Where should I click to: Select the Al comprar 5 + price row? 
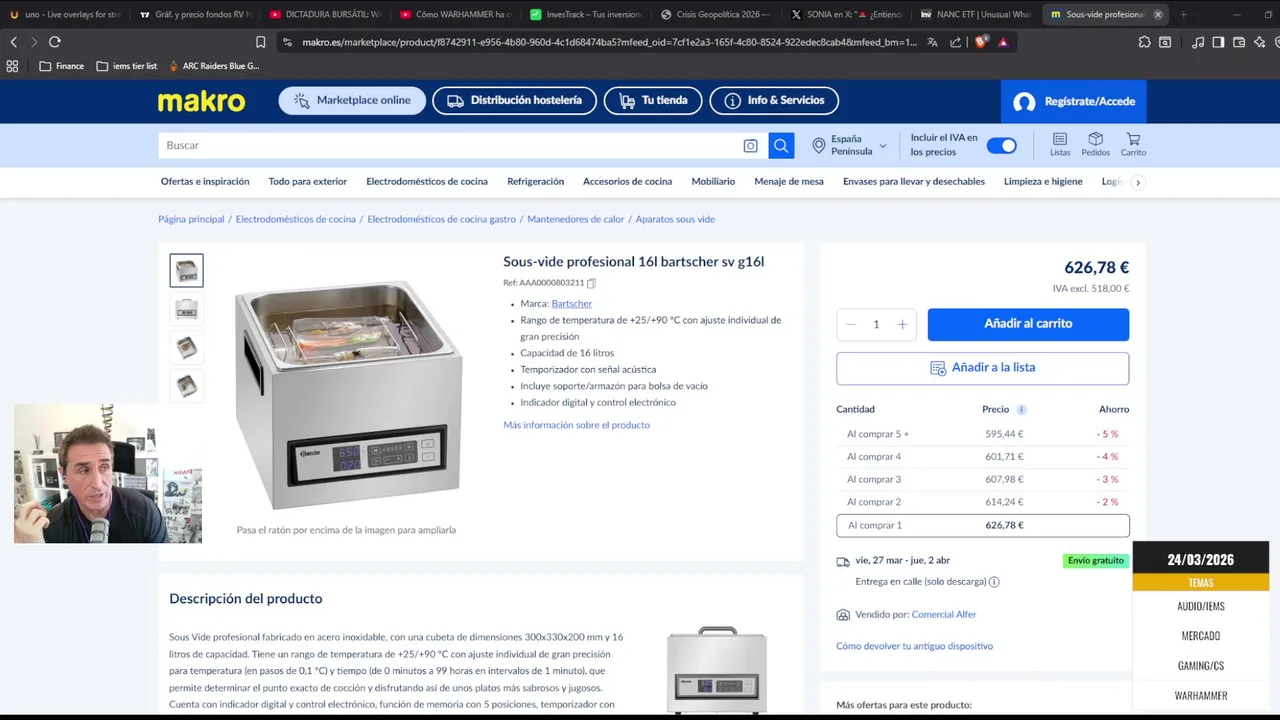pyautogui.click(x=983, y=434)
